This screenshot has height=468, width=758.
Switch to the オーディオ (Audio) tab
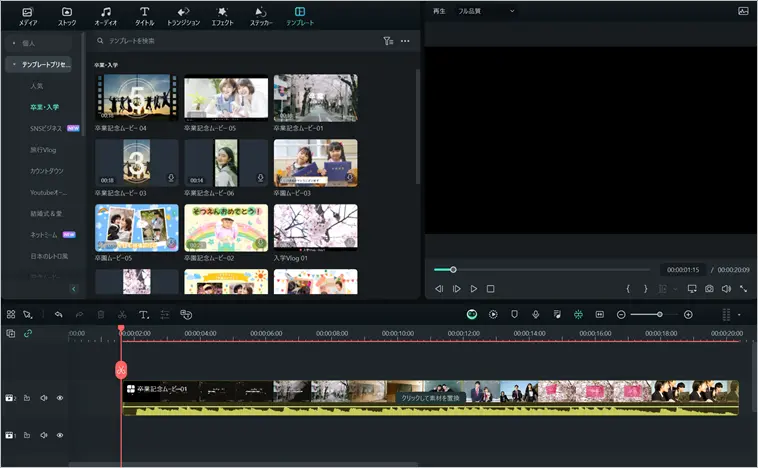click(105, 16)
